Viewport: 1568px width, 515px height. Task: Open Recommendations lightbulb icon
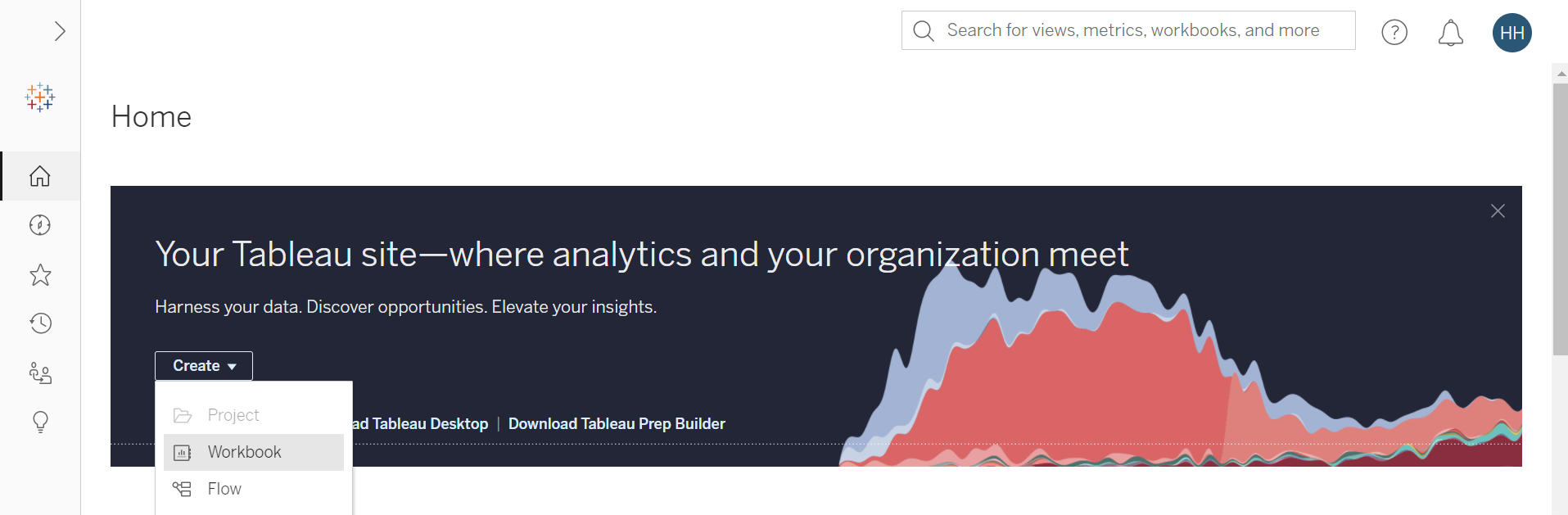(x=40, y=422)
